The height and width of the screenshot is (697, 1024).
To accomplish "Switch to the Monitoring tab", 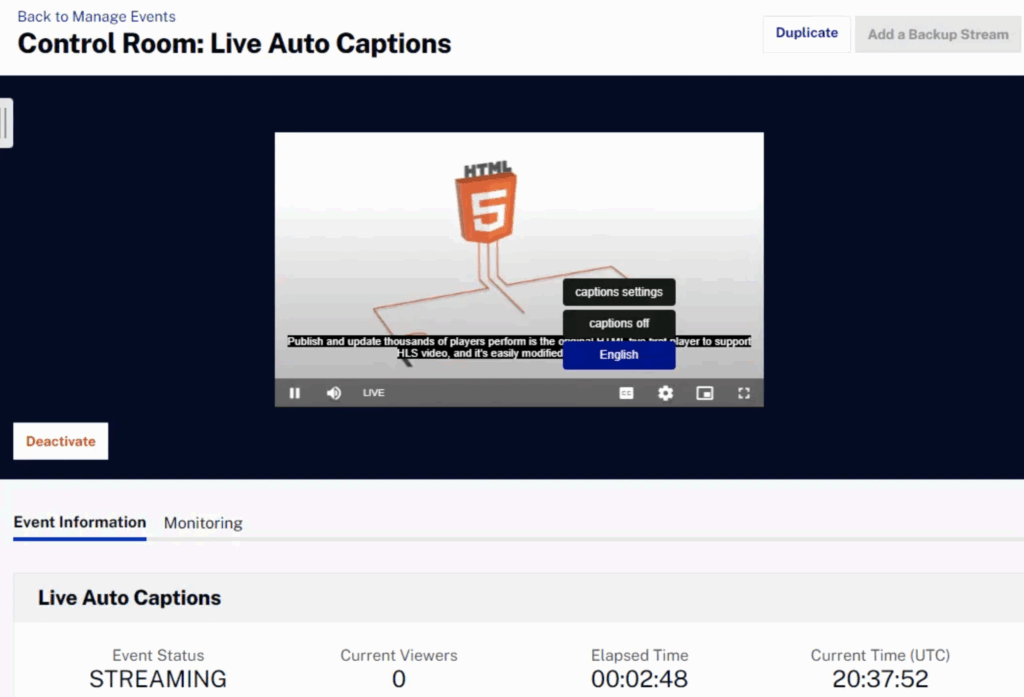I will [203, 523].
